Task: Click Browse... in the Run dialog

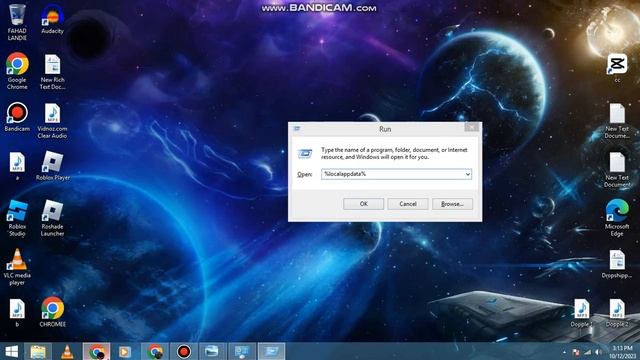Action: click(452, 204)
